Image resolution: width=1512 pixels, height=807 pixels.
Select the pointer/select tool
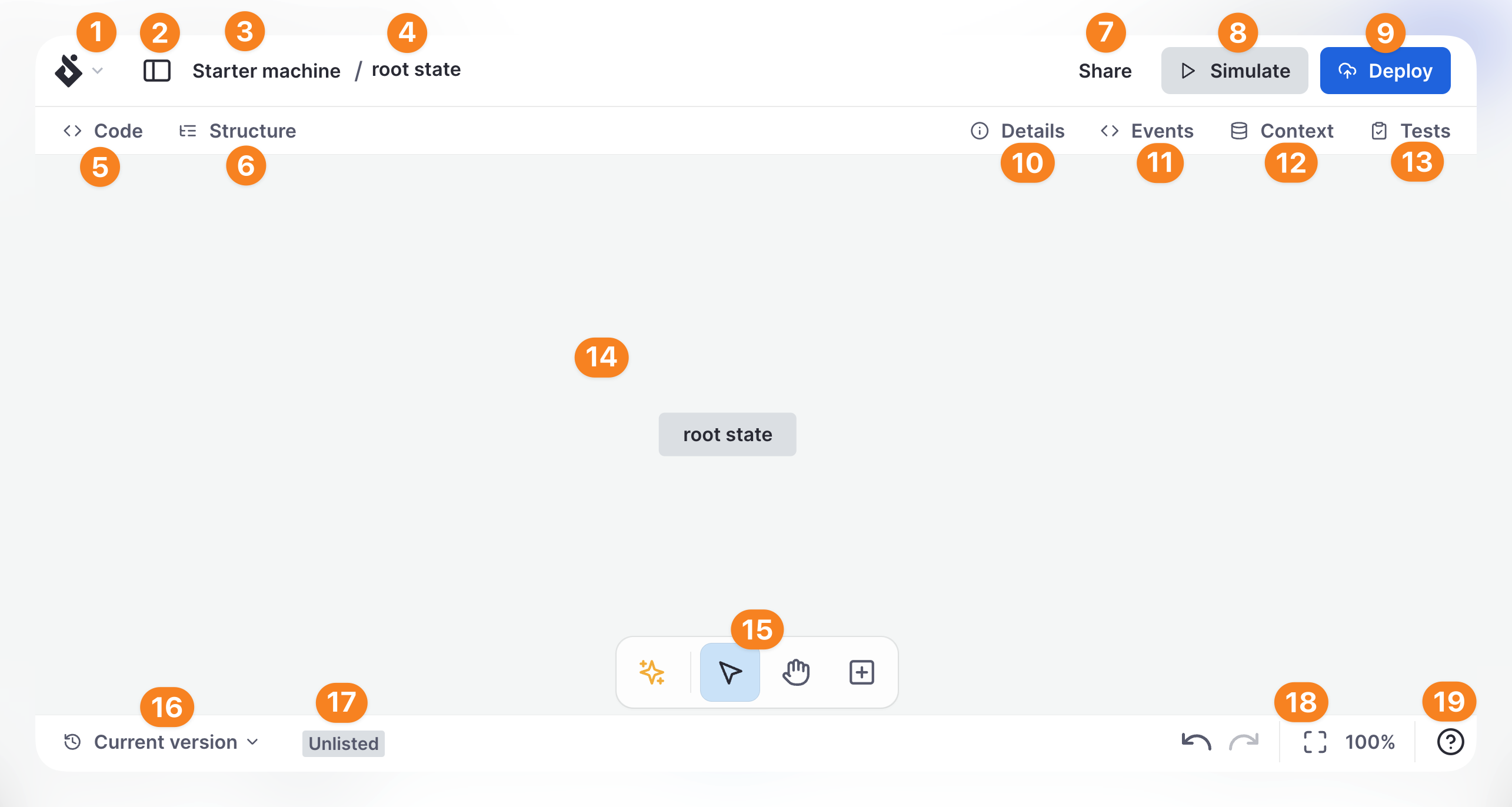731,672
